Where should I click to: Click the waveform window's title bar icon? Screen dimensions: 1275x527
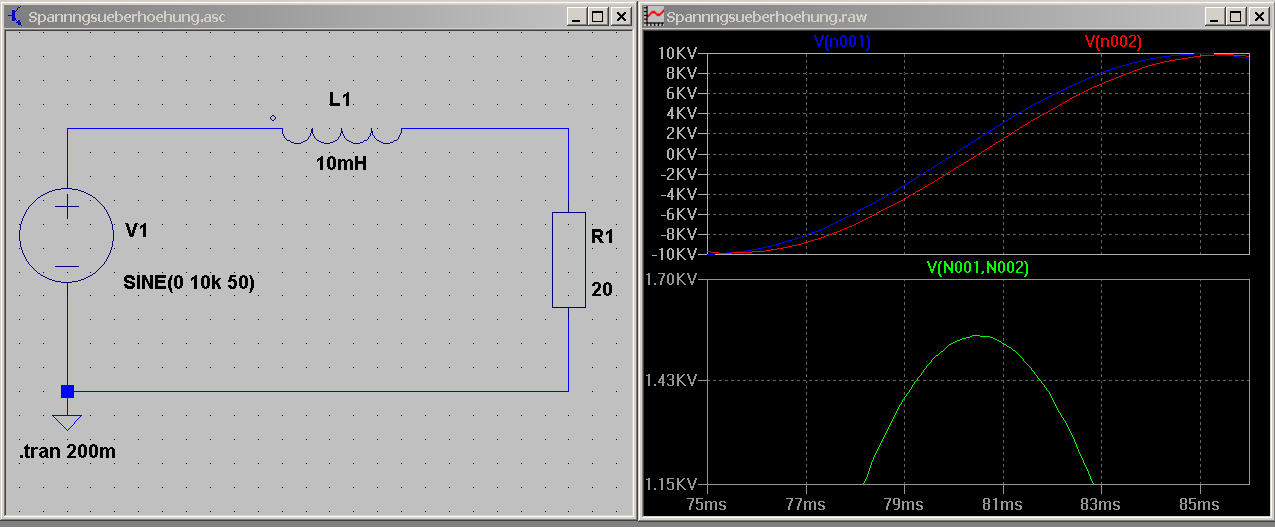pyautogui.click(x=655, y=16)
